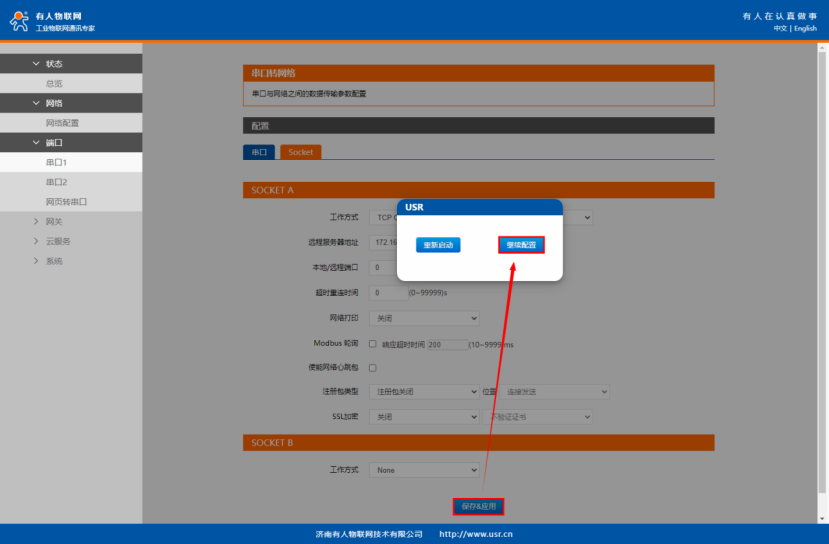Click the USR company logo icon
Screen dimensions: 829x544
[x=19, y=21]
